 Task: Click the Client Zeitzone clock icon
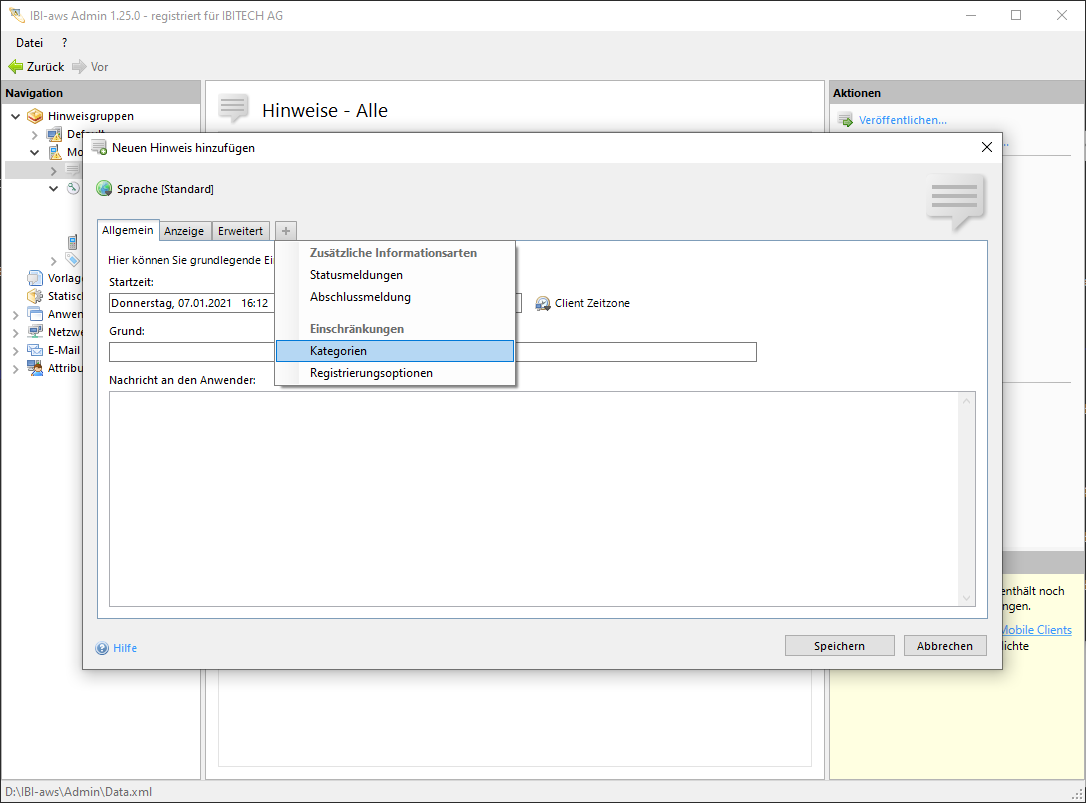(x=543, y=303)
